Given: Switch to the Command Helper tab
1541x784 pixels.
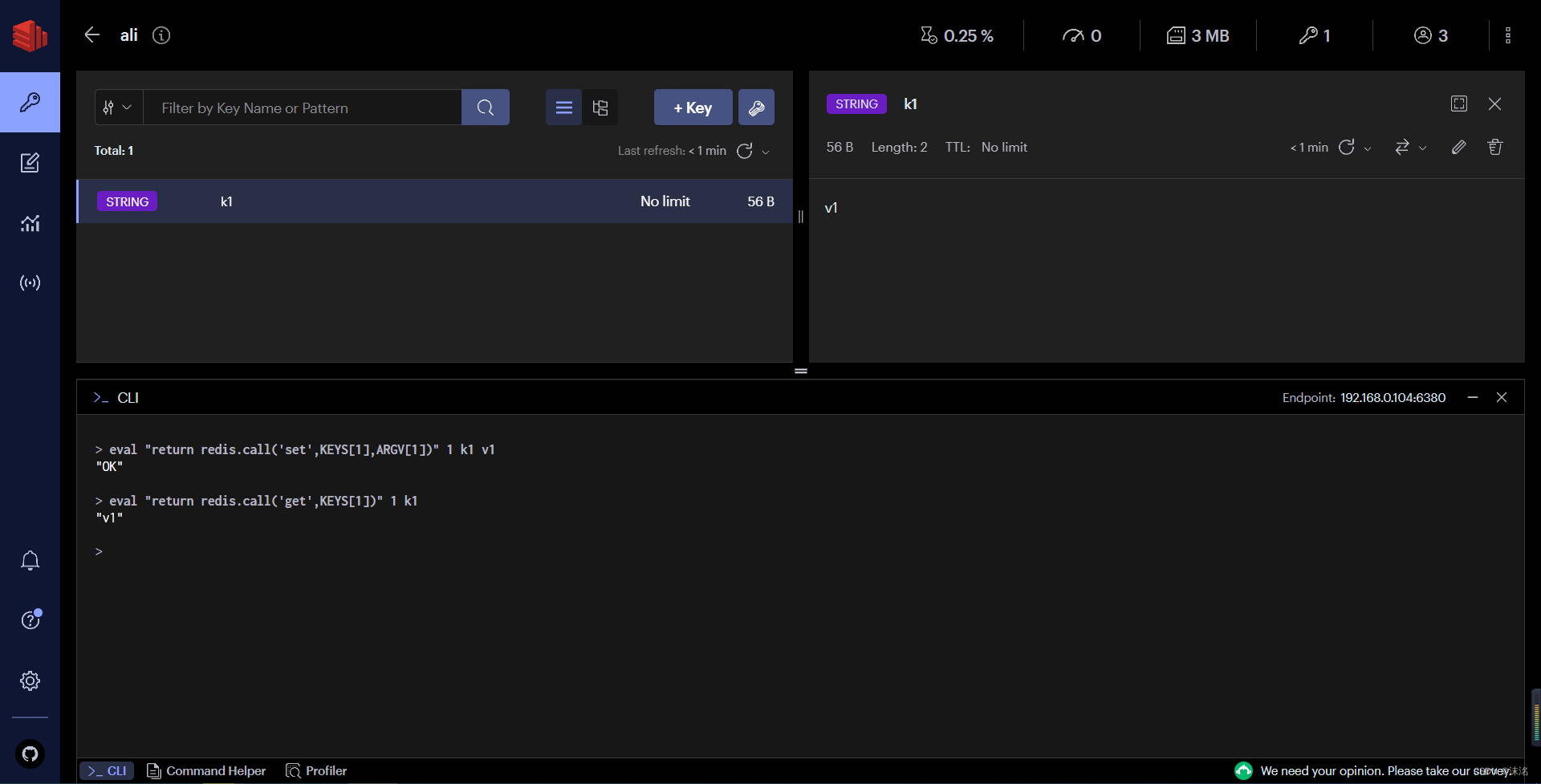Looking at the screenshot, I should (205, 770).
